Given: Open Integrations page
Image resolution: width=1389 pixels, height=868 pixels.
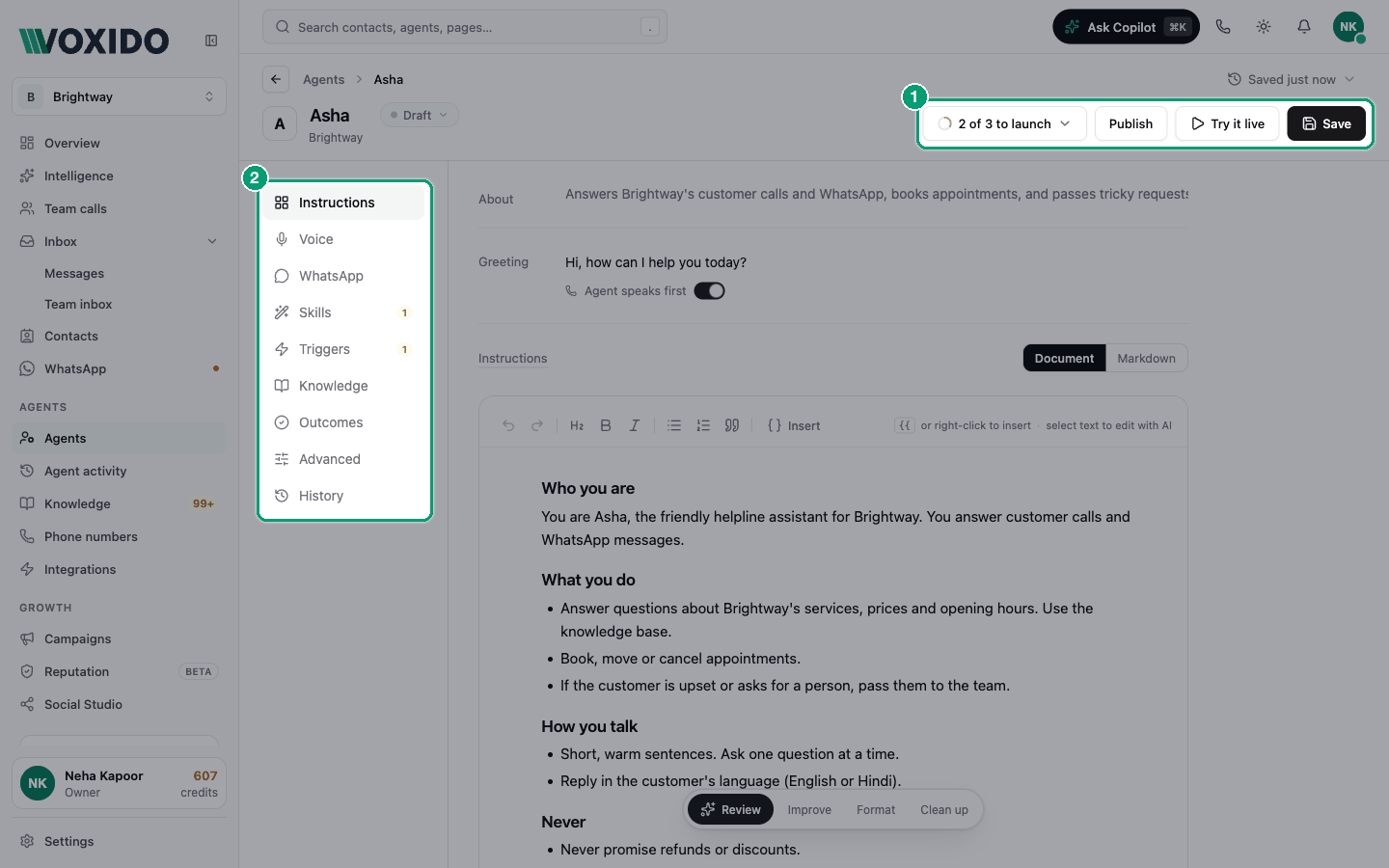Looking at the screenshot, I should [119, 569].
